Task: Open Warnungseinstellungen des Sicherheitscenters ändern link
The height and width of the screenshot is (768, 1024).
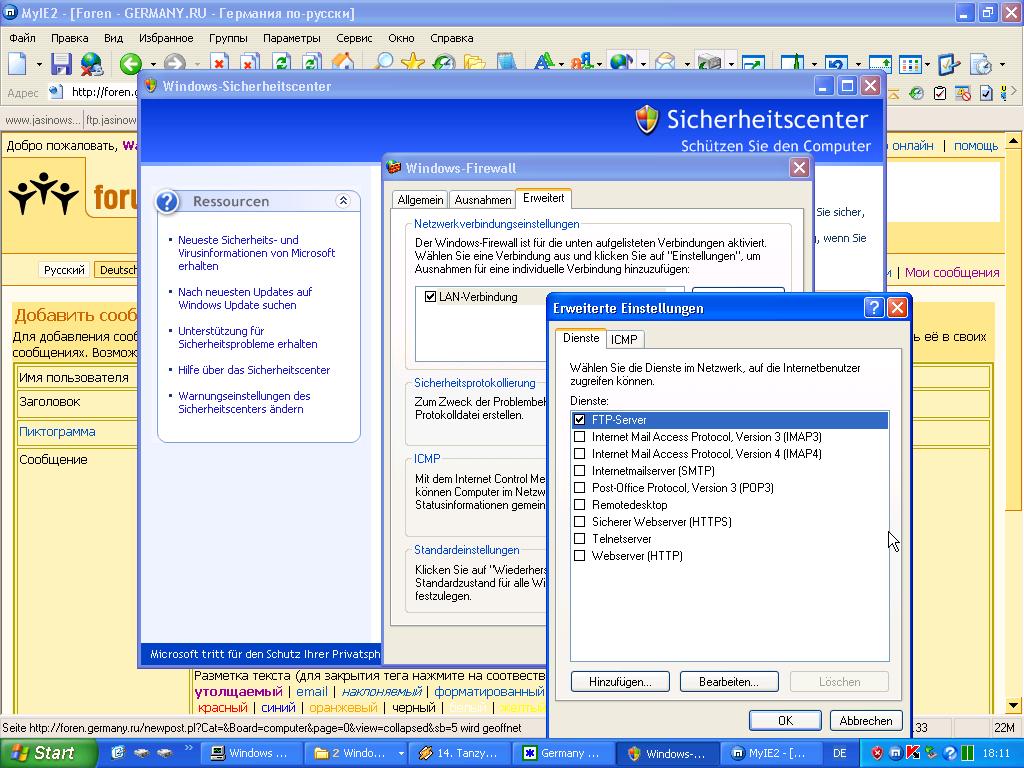Action: [x=244, y=402]
